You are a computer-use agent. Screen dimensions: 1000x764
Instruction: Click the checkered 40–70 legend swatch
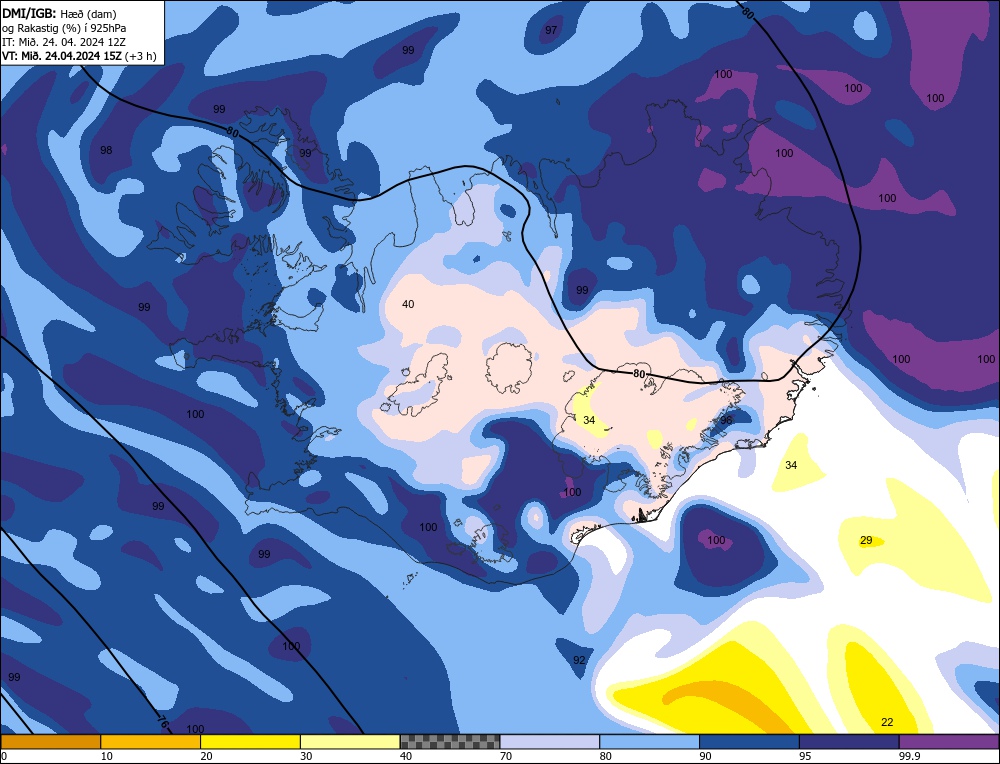click(x=450, y=741)
